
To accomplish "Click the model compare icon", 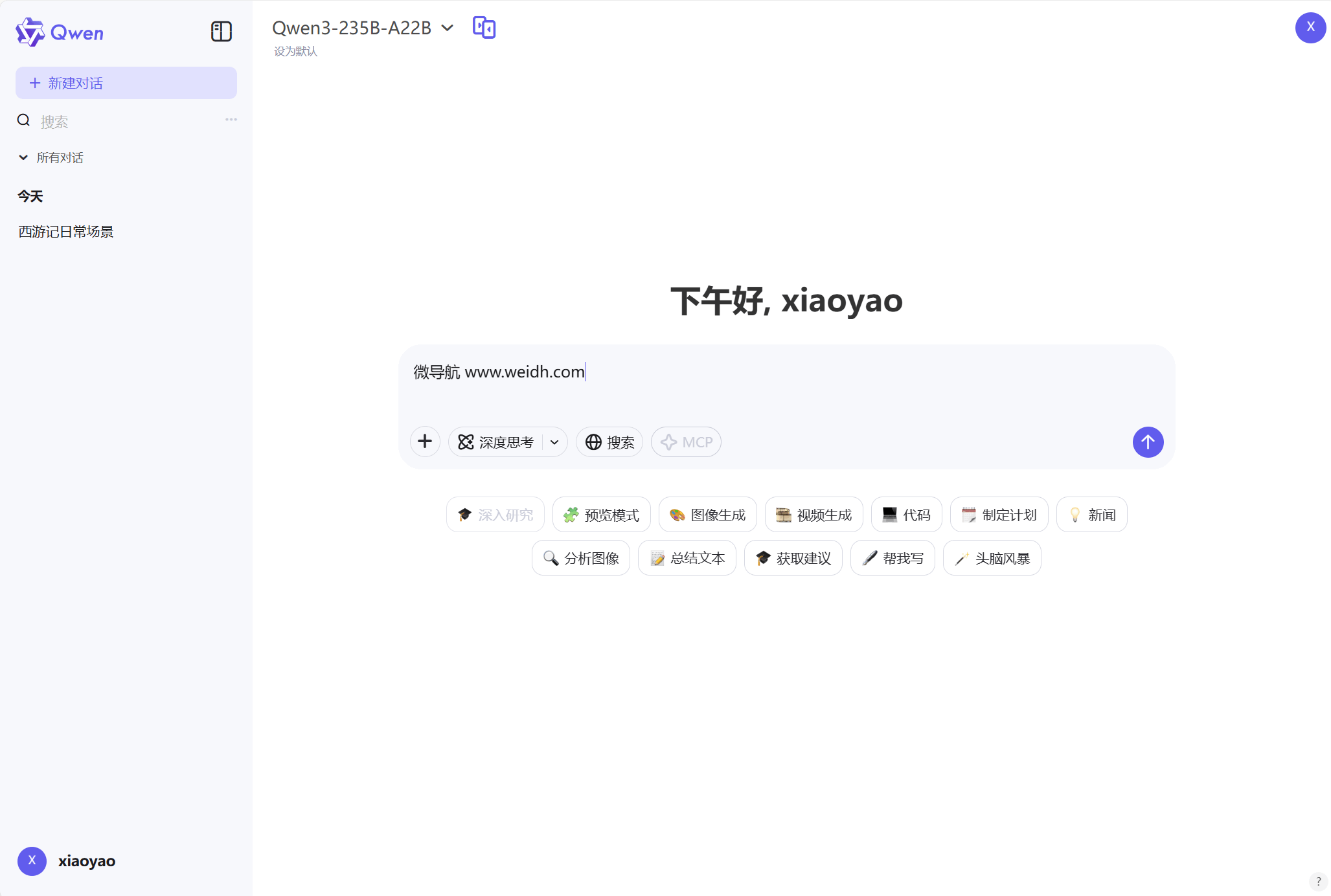I will (484, 28).
